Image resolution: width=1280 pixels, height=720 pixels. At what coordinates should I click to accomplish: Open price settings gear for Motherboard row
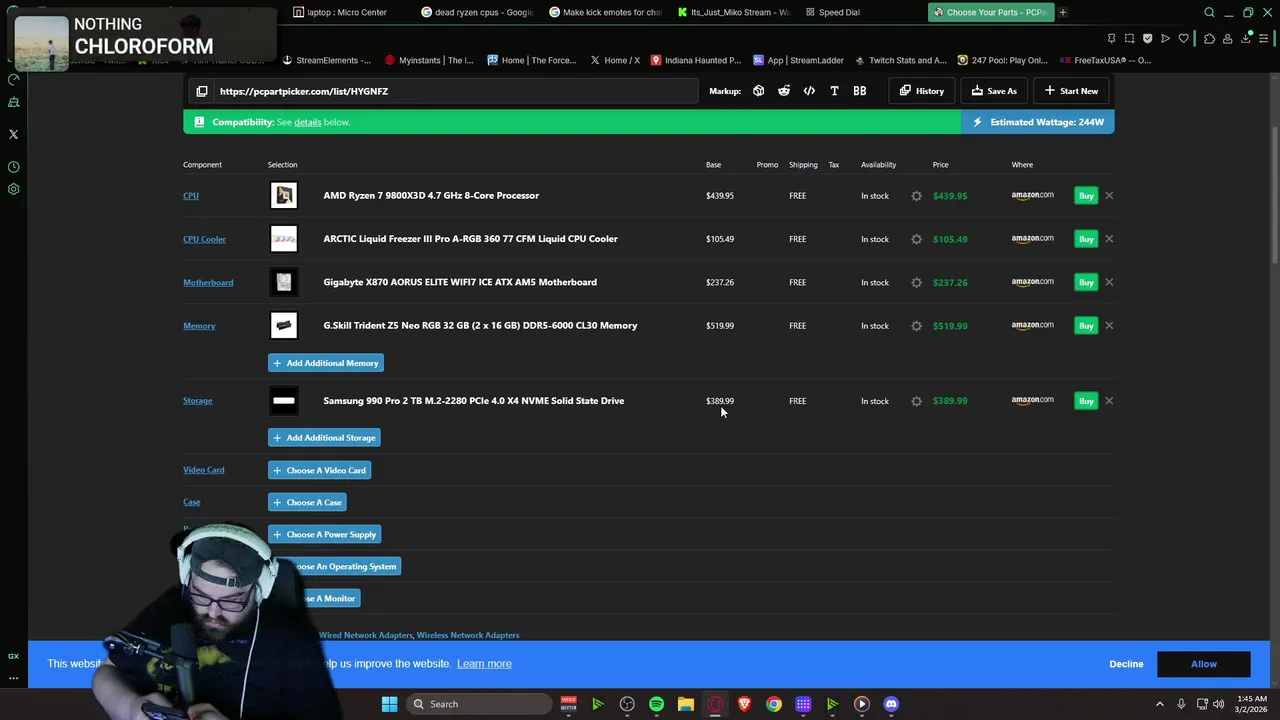916,282
